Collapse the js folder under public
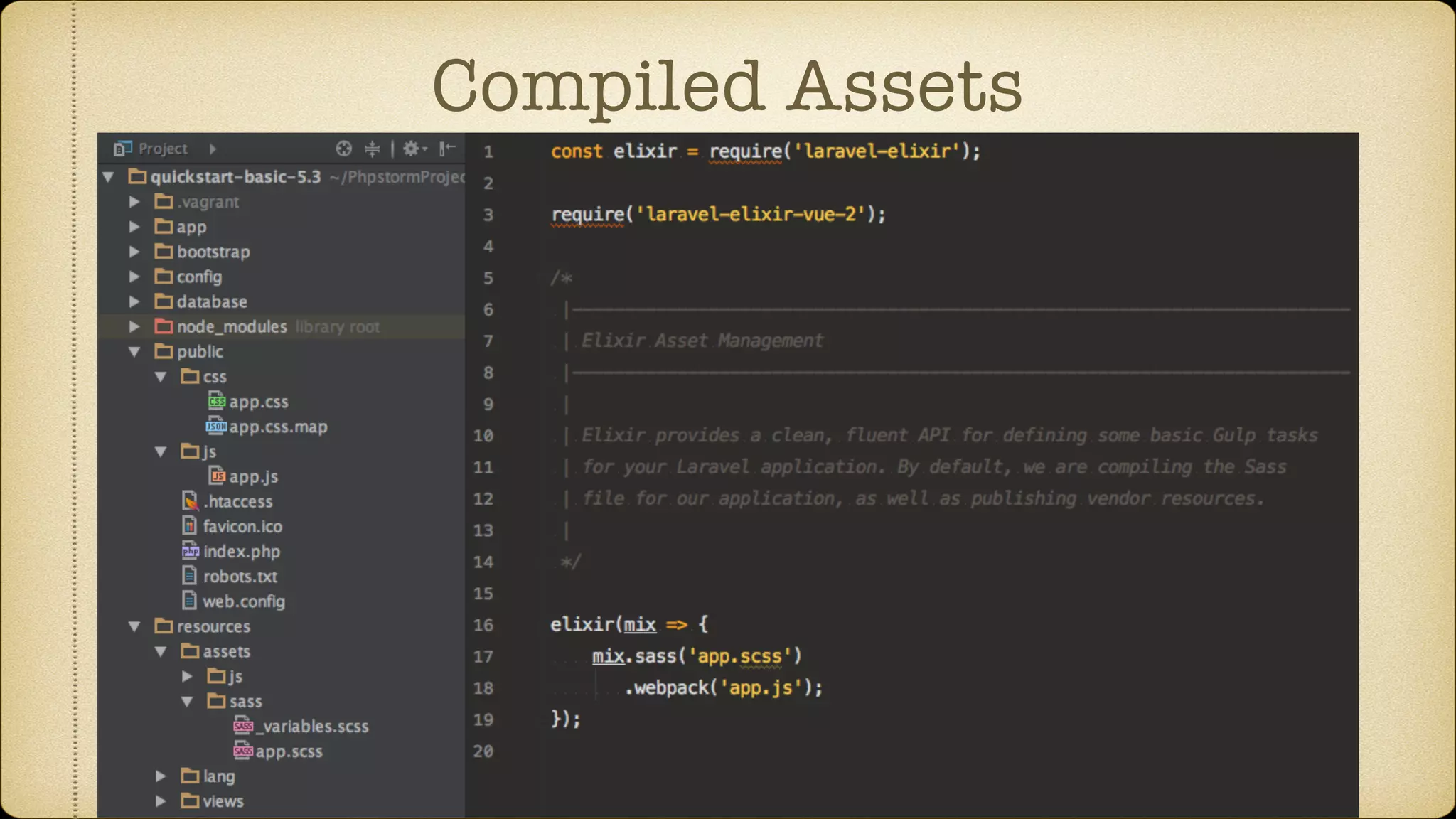 [161, 451]
